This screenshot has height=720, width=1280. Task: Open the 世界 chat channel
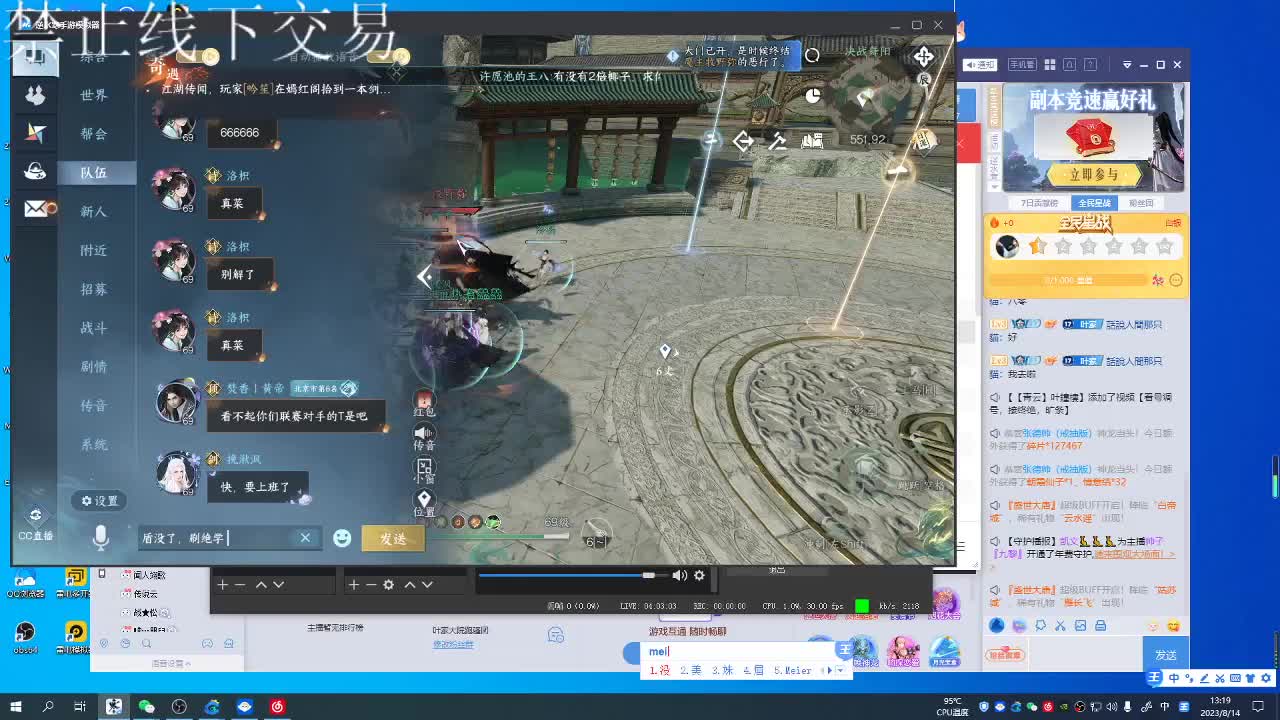tap(94, 95)
